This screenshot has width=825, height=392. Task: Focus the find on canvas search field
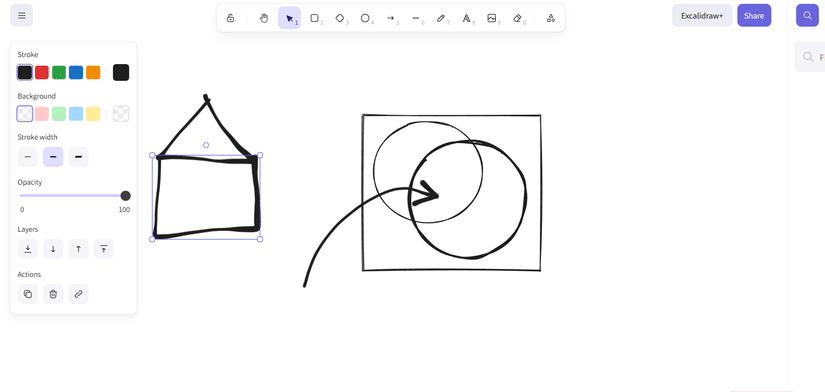pyautogui.click(x=810, y=57)
